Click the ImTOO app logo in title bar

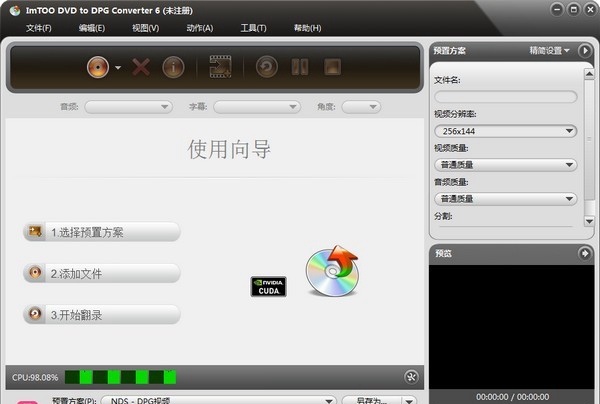point(15,10)
